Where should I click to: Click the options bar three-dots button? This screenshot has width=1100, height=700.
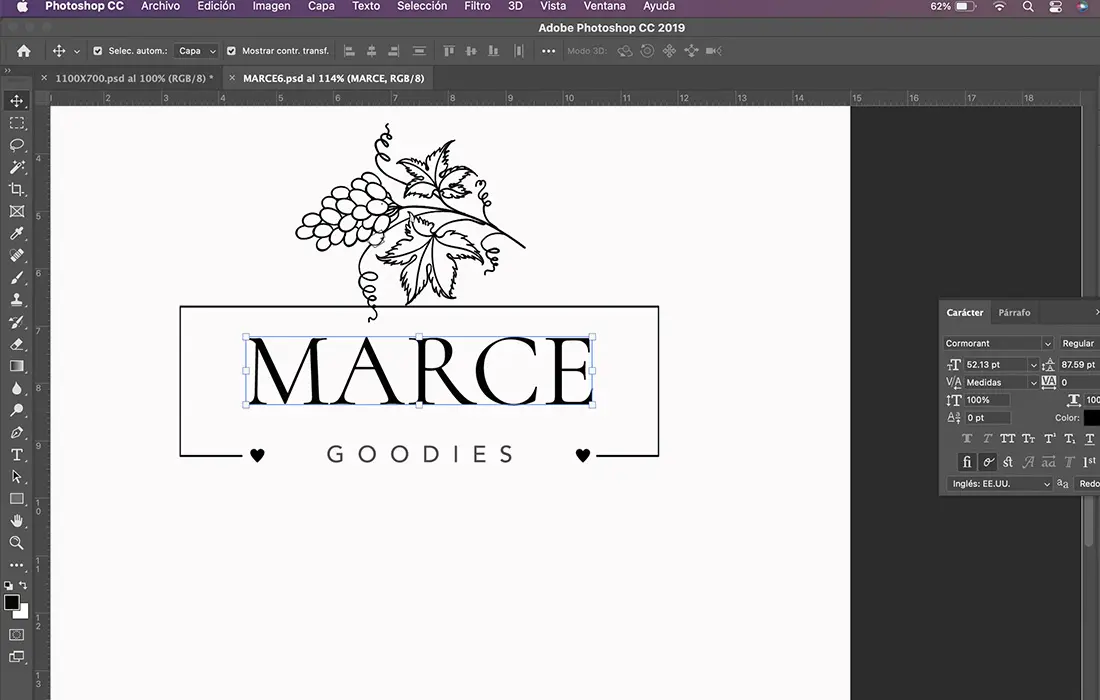coord(548,51)
